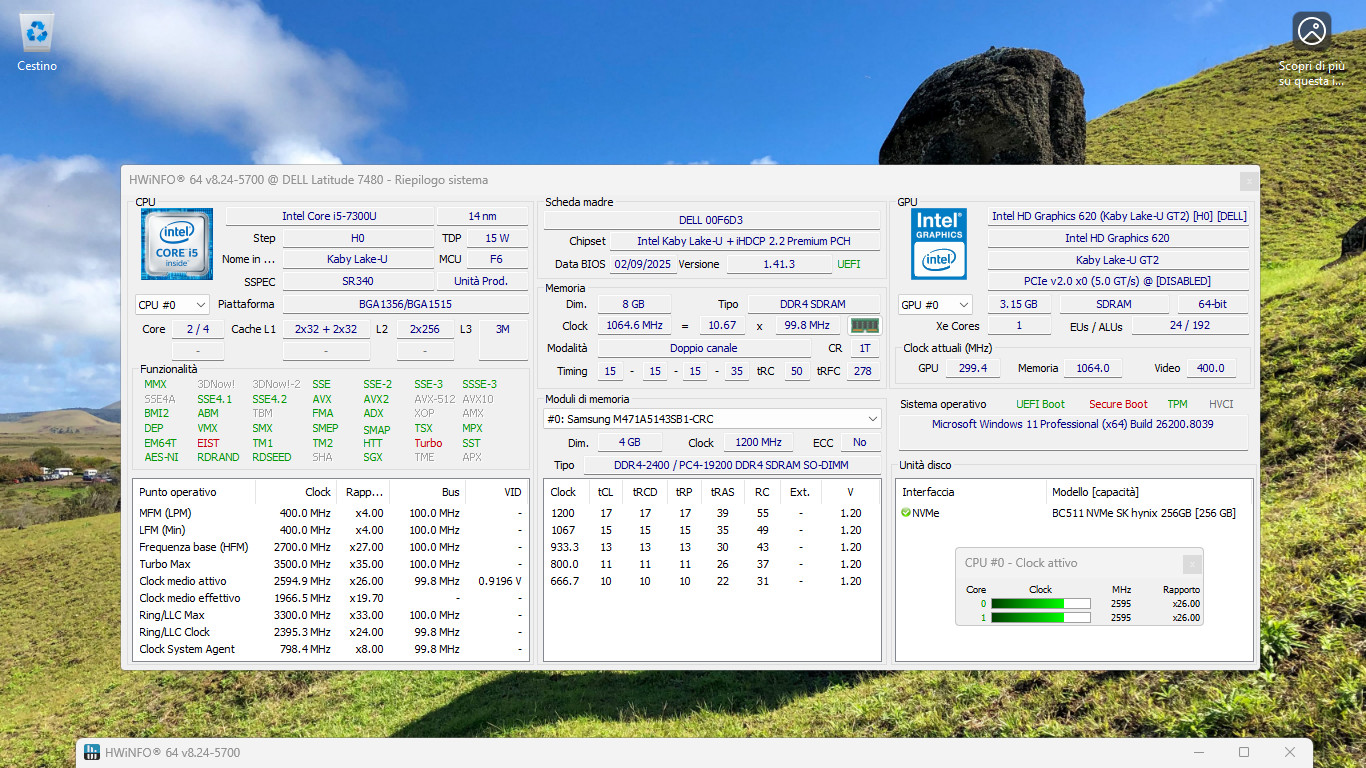Click the UEFI Boot indicator

pos(1040,404)
